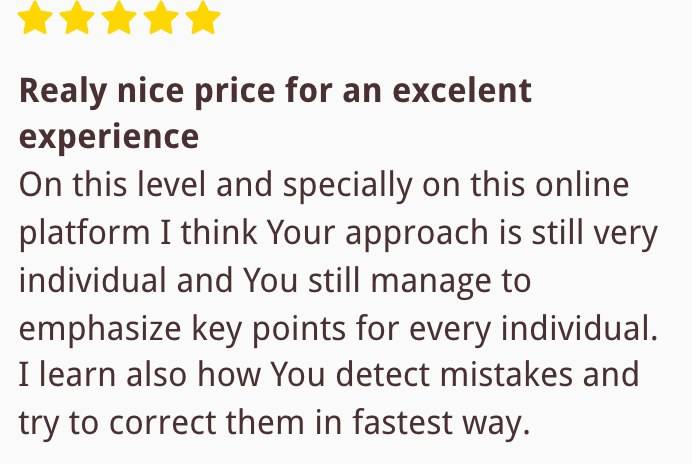The width and height of the screenshot is (692, 464).
Task: Select the fourth yellow rating star
Action: click(x=161, y=17)
